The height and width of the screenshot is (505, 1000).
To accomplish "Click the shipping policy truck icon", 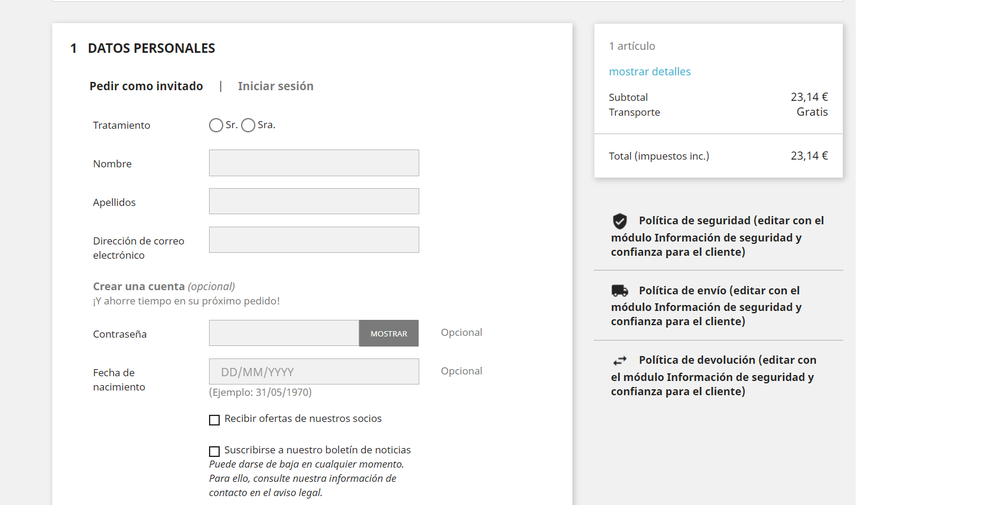I will point(620,291).
